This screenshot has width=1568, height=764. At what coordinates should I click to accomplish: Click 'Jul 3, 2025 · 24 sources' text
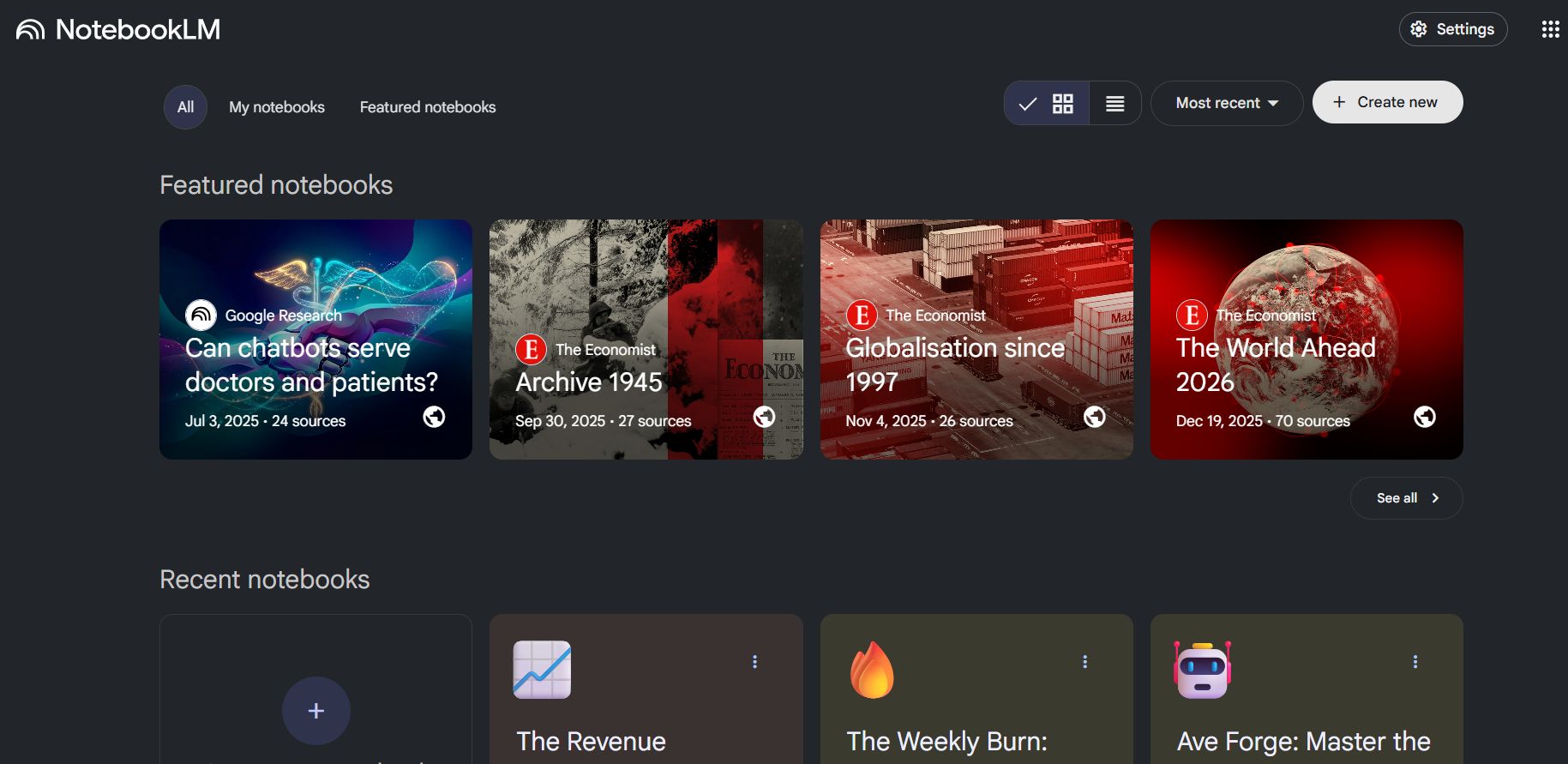tap(266, 421)
